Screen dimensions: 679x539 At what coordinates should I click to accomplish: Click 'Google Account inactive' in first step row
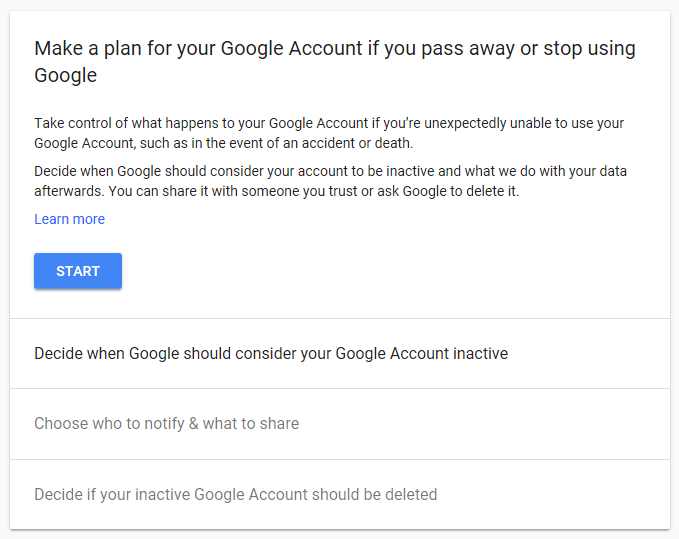click(x=421, y=353)
